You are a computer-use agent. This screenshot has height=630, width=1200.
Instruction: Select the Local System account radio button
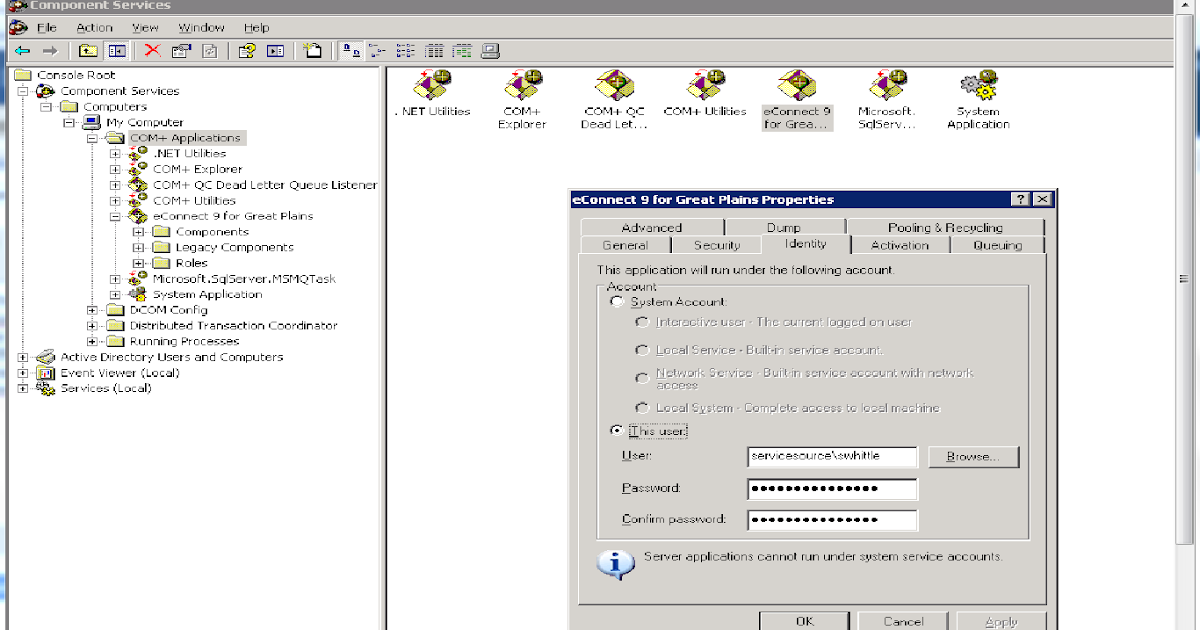pos(642,407)
